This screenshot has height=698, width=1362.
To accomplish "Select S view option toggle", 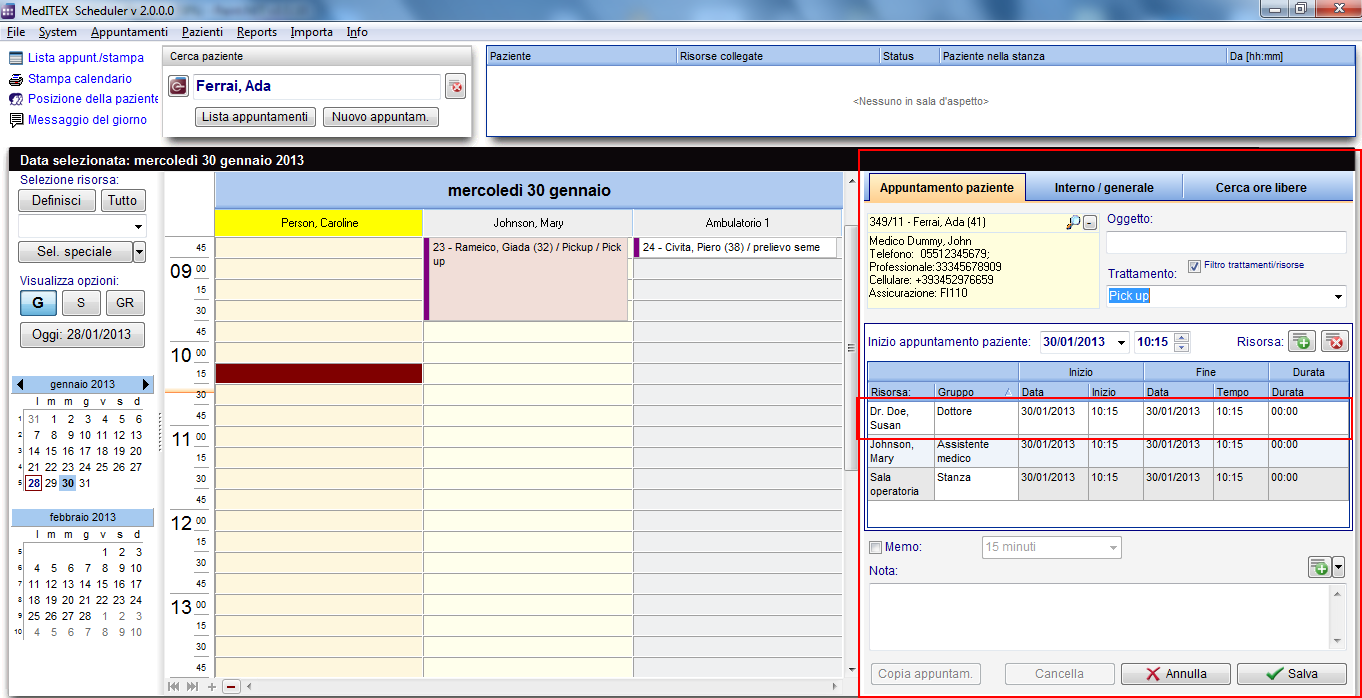I will click(x=81, y=303).
